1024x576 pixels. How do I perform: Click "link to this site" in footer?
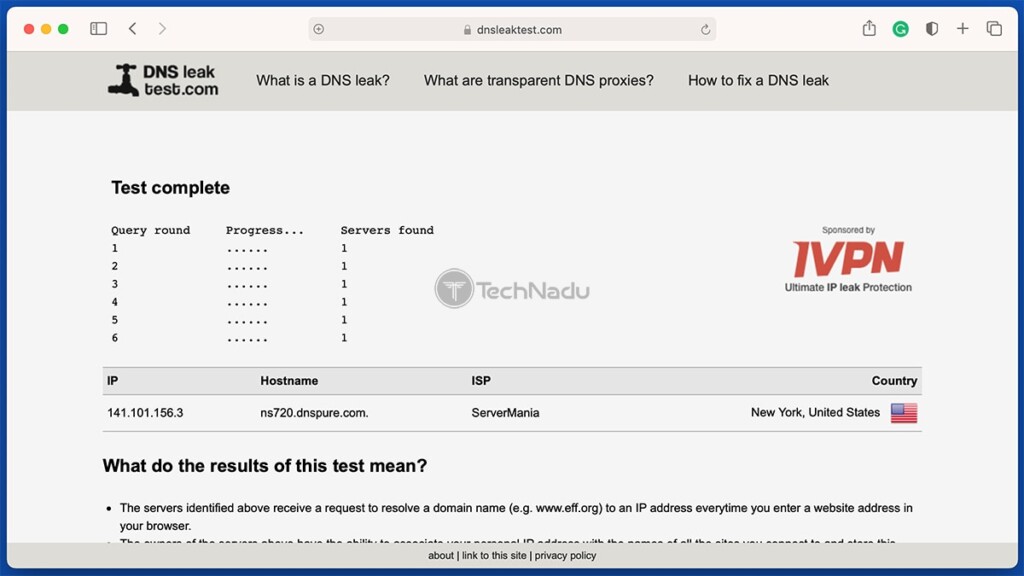pyautogui.click(x=494, y=556)
